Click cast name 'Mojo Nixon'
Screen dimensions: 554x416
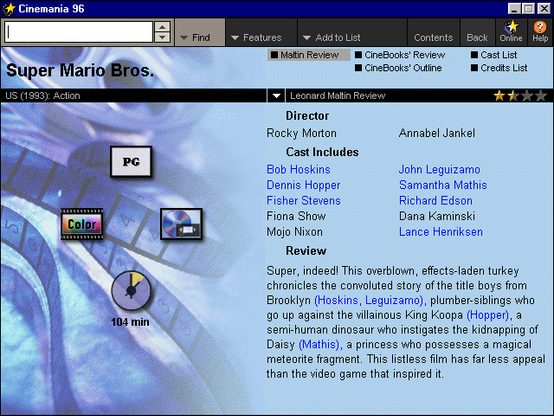pyautogui.click(x=294, y=232)
